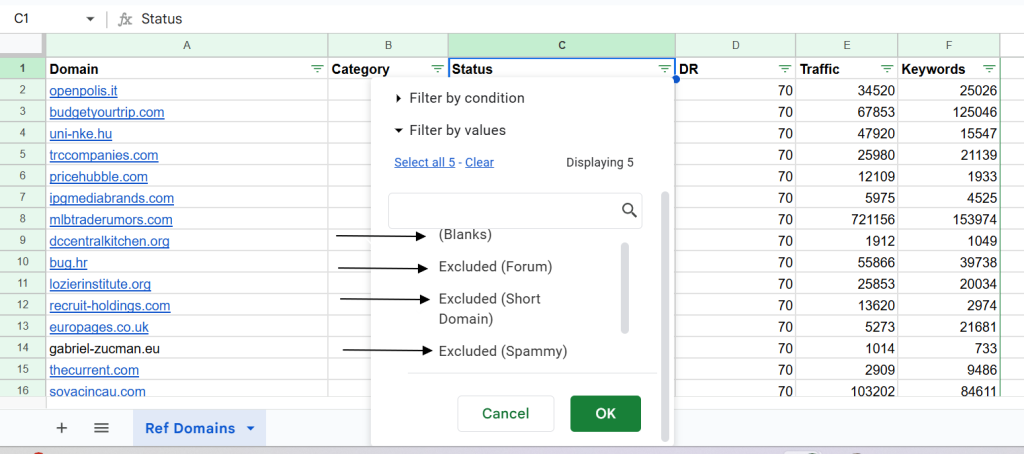Click the search magnifier icon in filter box
Image resolution: width=1024 pixels, height=454 pixels.
tap(629, 210)
